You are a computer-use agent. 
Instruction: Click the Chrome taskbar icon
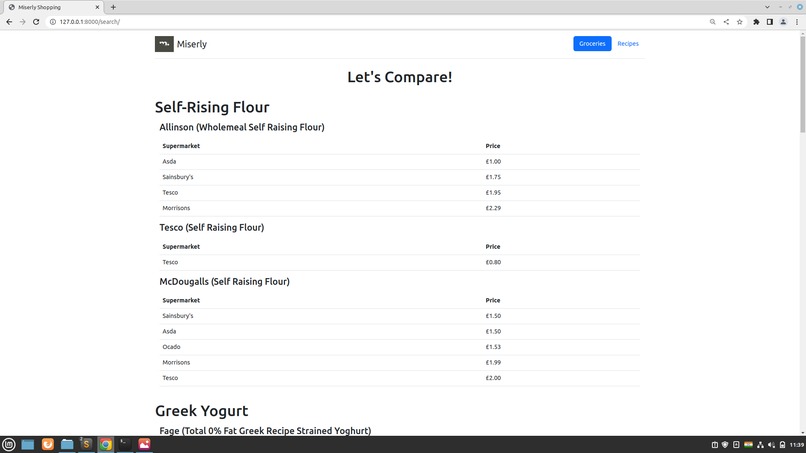(105, 444)
